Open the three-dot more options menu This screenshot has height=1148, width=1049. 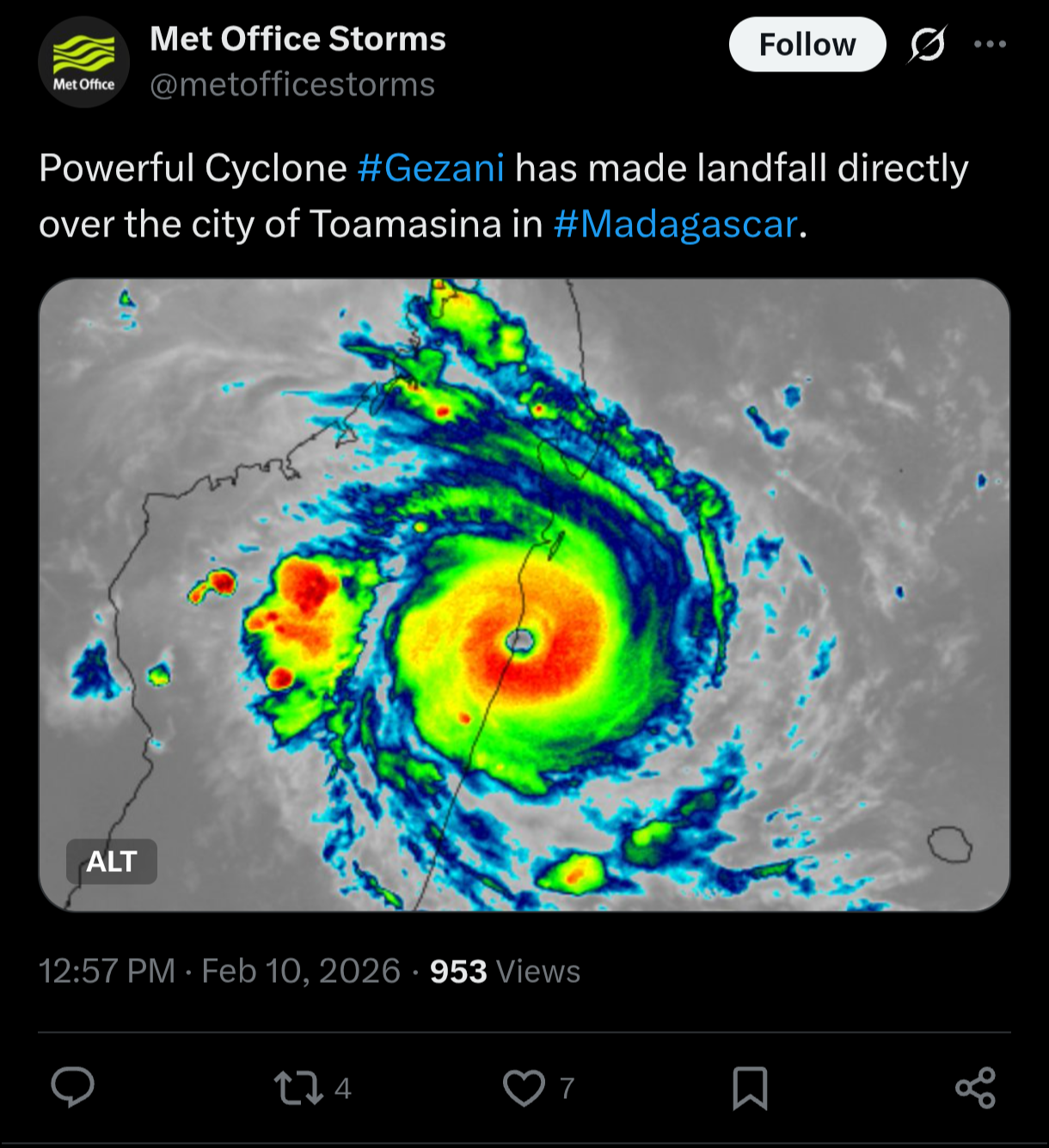pos(990,45)
